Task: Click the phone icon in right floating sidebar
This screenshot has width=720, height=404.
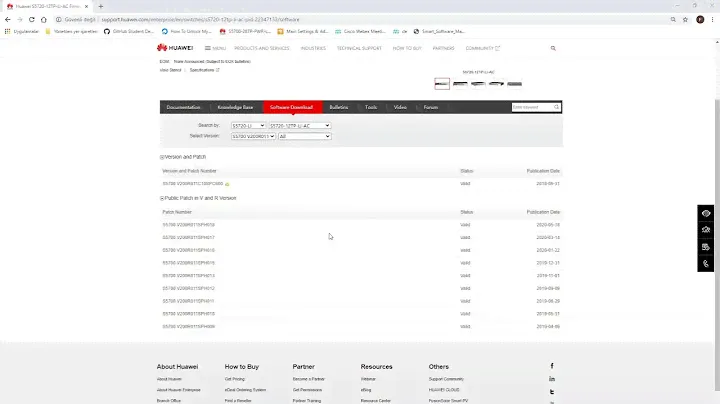Action: pyautogui.click(x=706, y=264)
